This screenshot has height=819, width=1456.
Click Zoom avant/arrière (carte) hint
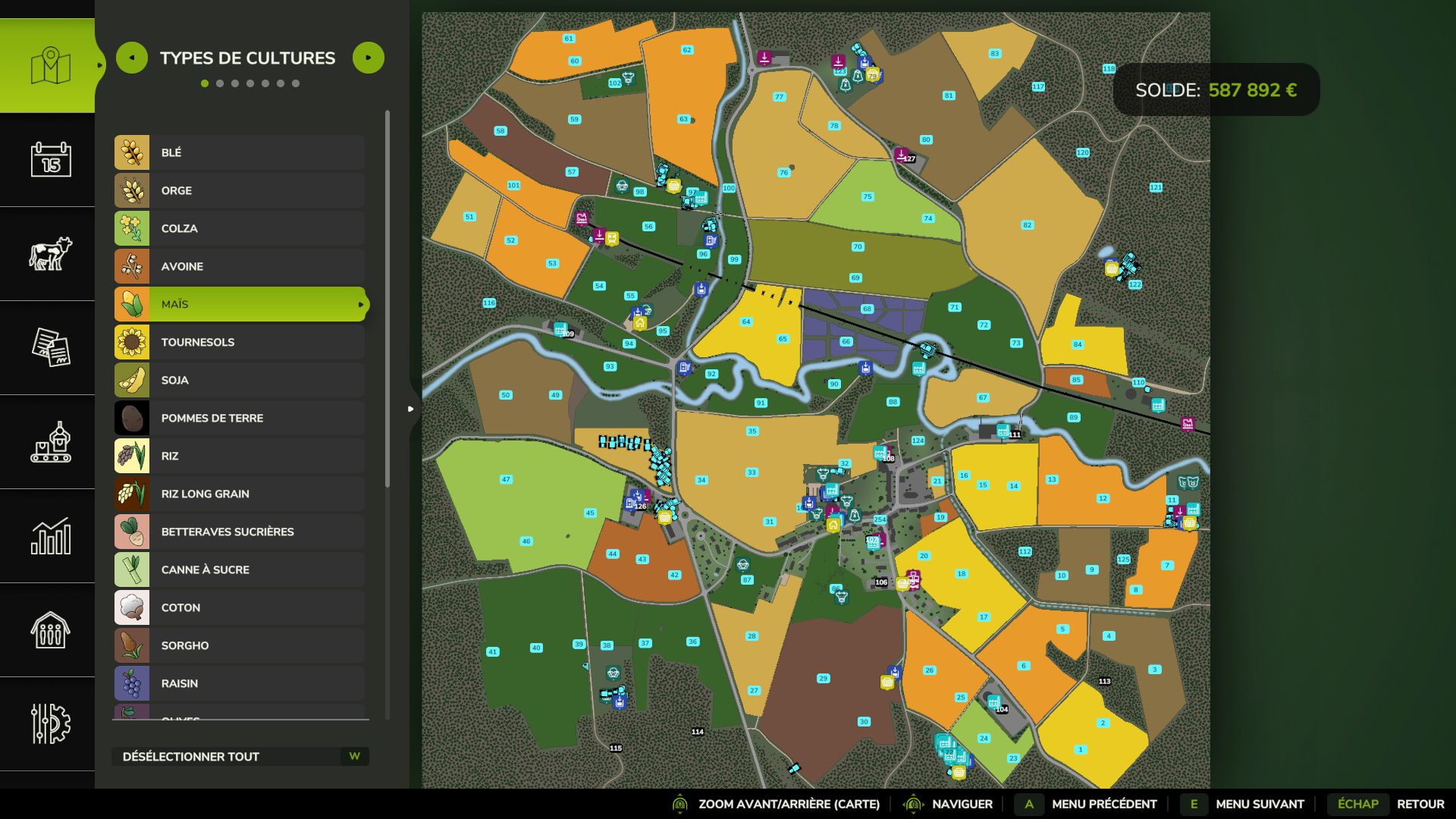click(776, 804)
